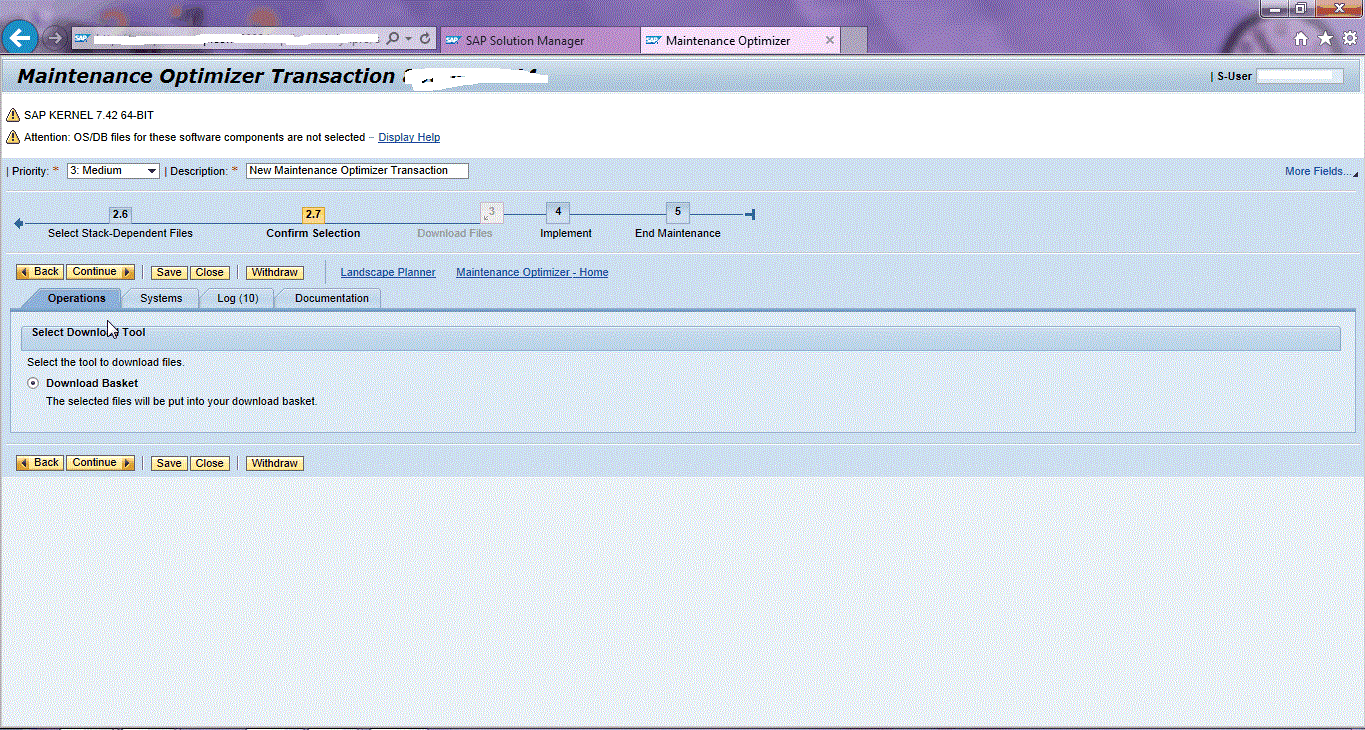Select the Download Basket radio button
The width and height of the screenshot is (1365, 730).
[33, 383]
